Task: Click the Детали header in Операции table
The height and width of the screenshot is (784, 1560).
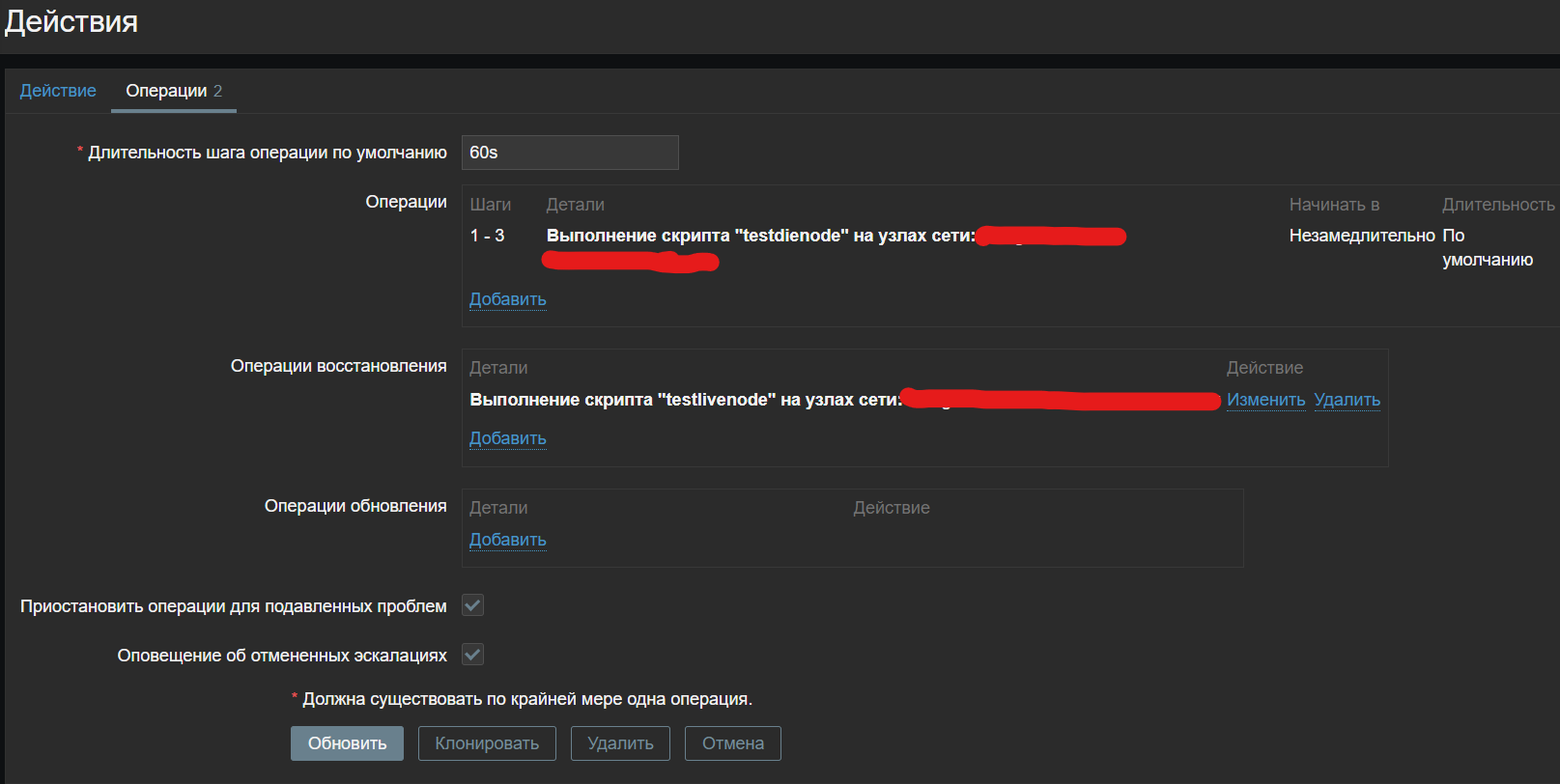Action: tap(576, 205)
